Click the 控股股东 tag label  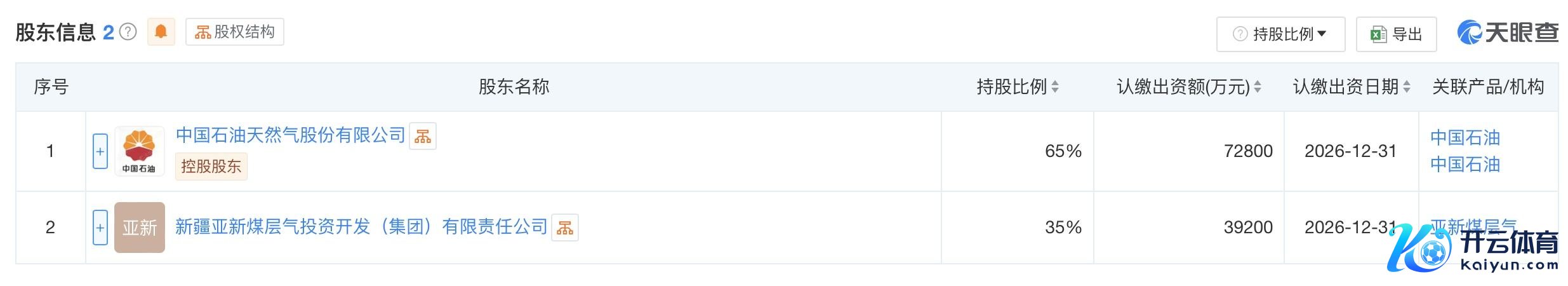click(211, 167)
